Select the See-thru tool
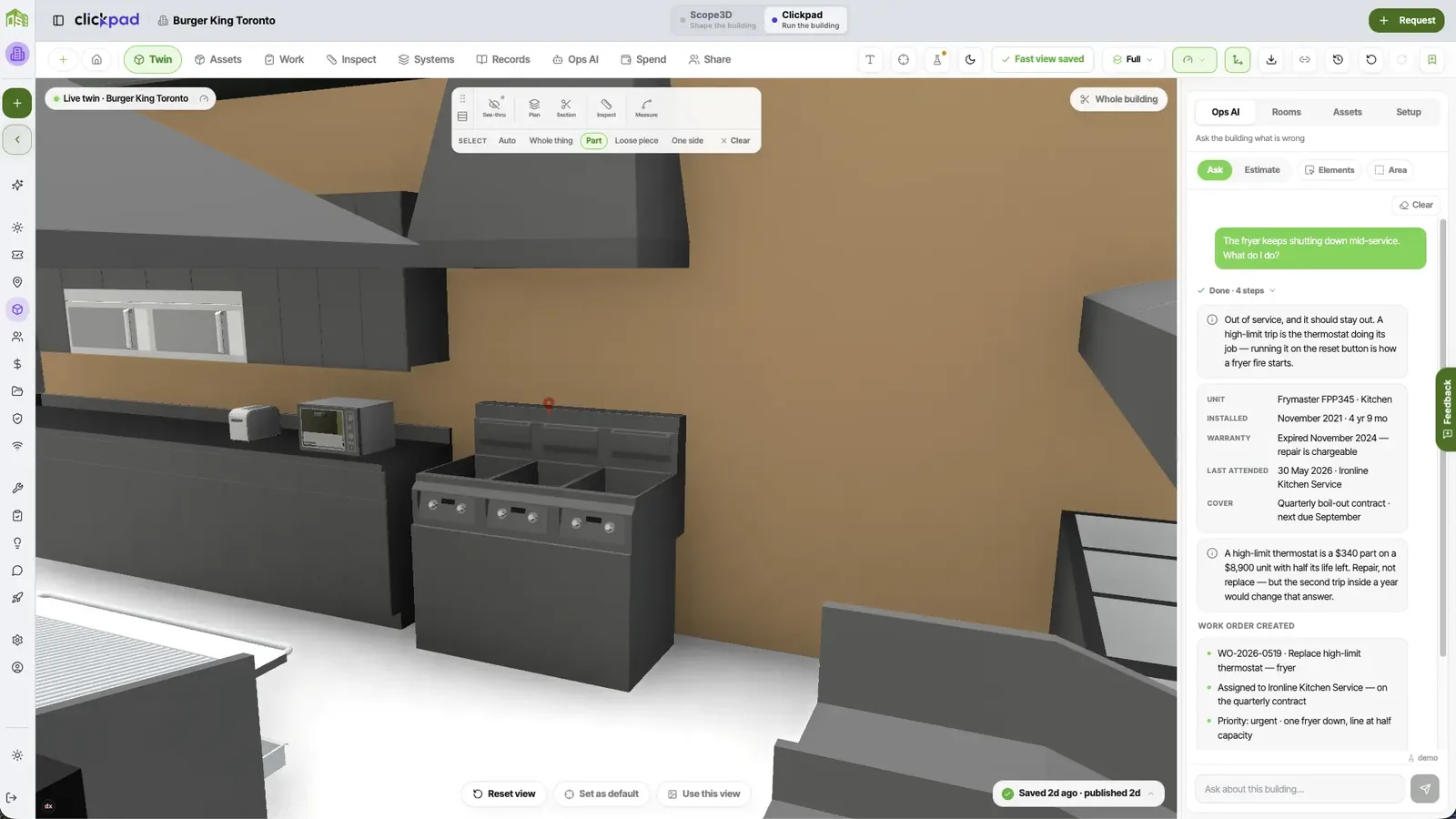This screenshot has width=1456, height=819. pyautogui.click(x=494, y=107)
